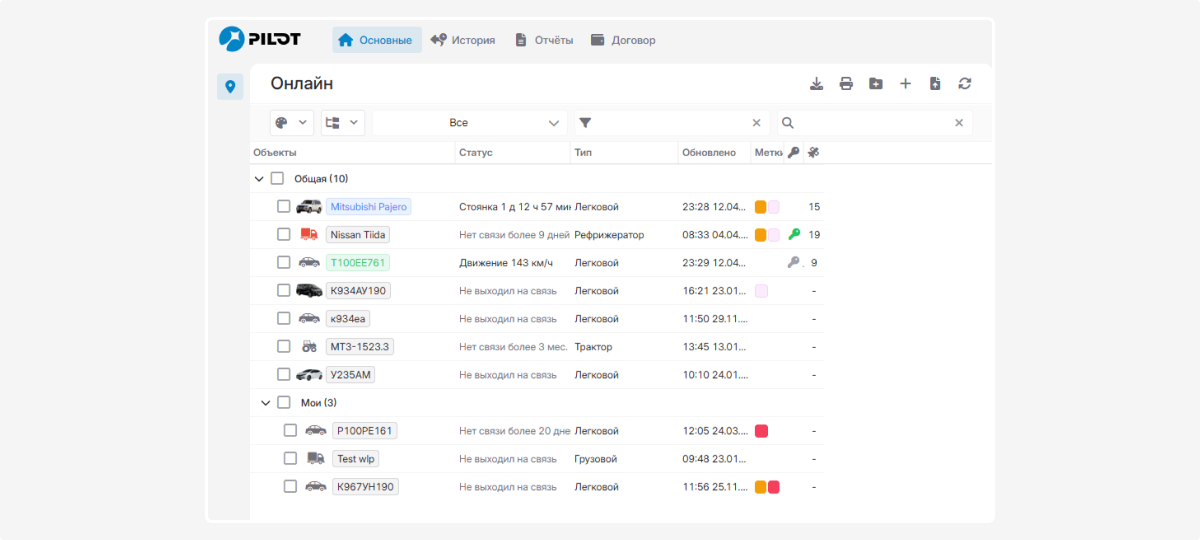This screenshot has width=1200, height=540.
Task: Select the Test wlp checkbox
Action: (x=290, y=459)
